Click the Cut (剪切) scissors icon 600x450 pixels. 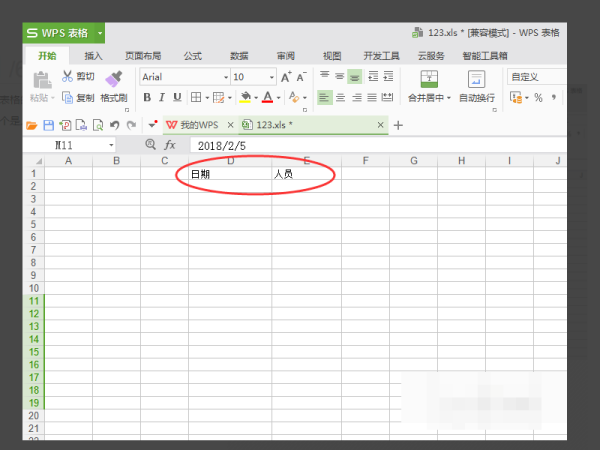point(67,76)
